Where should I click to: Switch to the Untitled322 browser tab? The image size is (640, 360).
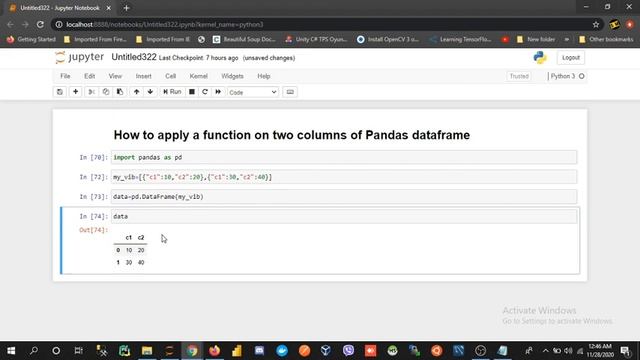pos(60,8)
